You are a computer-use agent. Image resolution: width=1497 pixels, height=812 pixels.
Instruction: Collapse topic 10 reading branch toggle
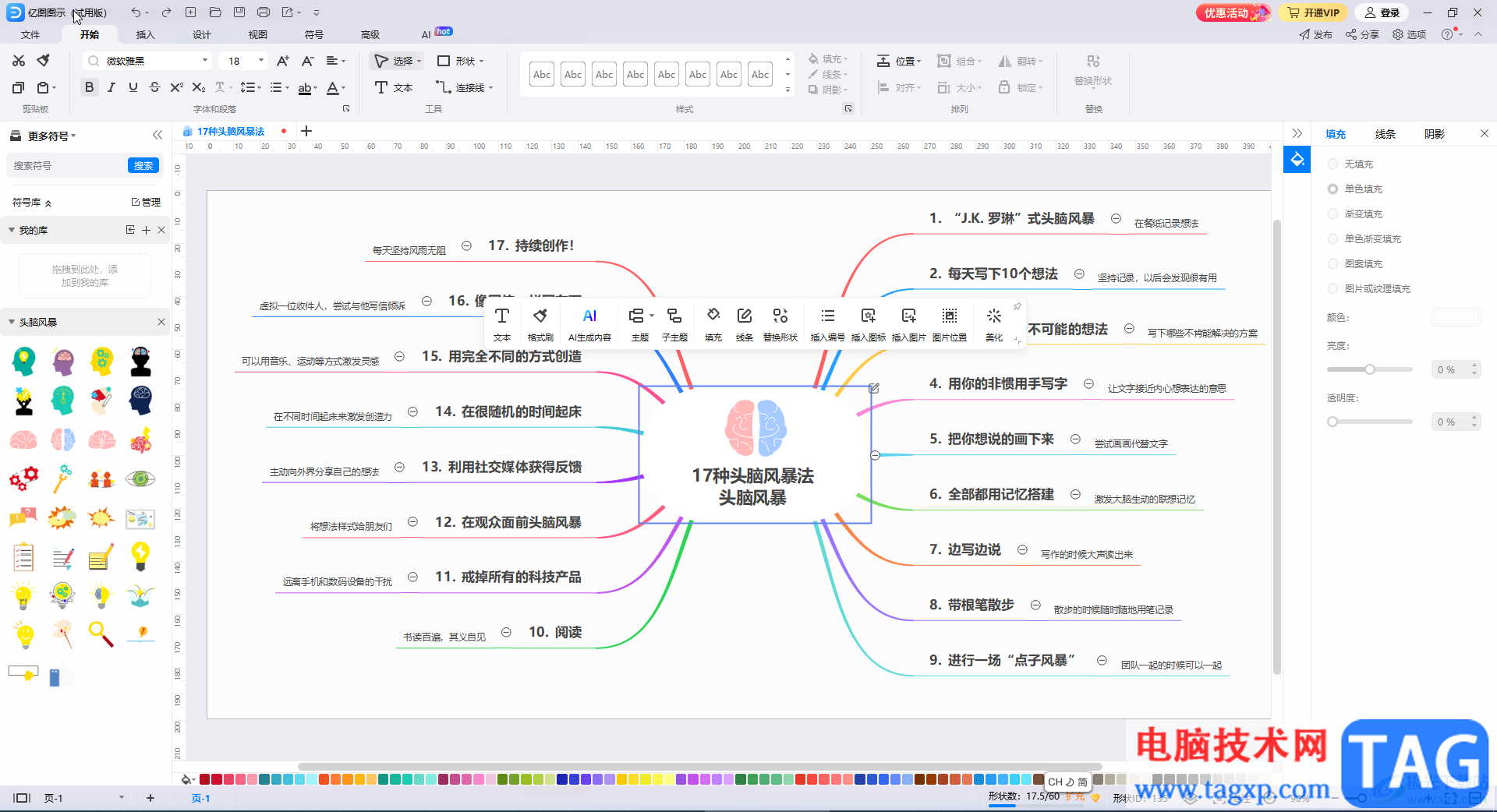pos(506,632)
